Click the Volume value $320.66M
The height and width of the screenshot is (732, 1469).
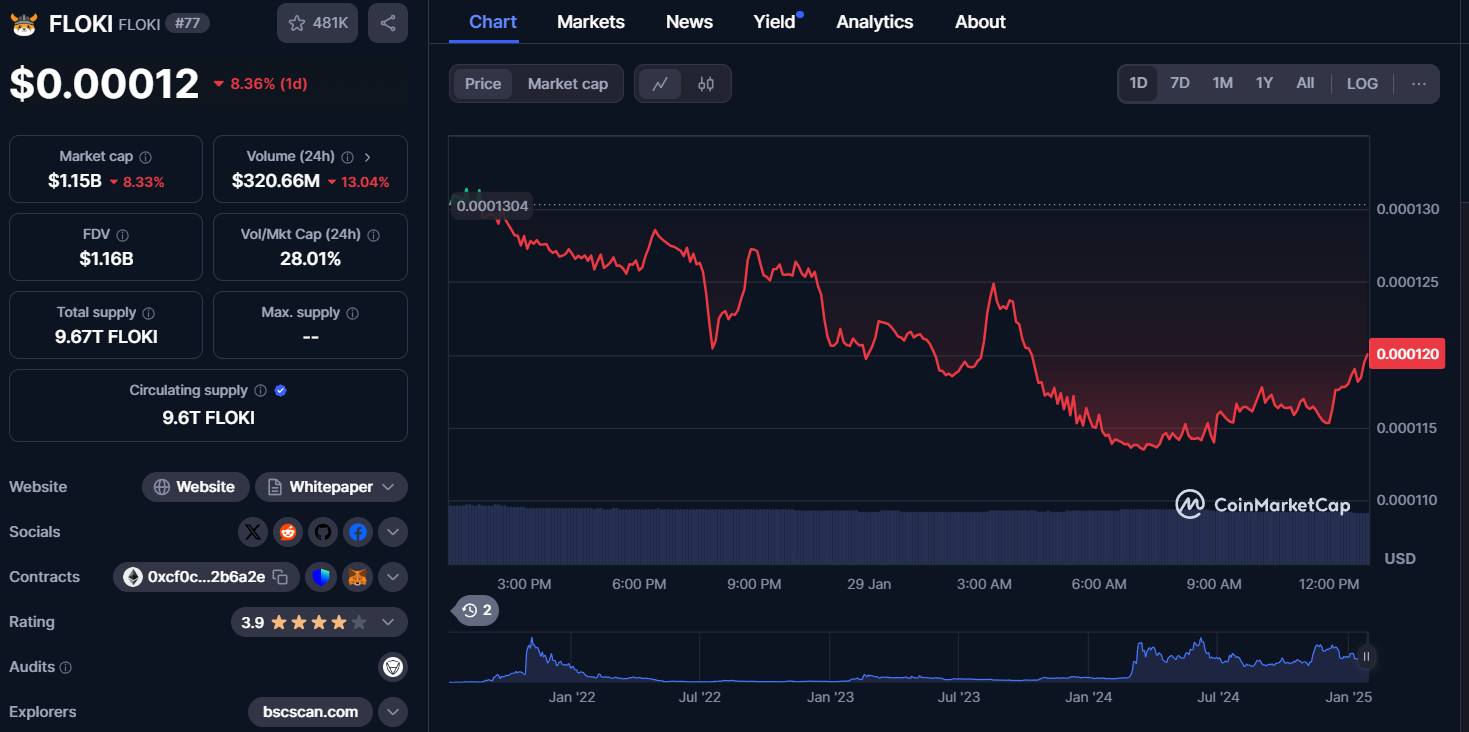276,181
